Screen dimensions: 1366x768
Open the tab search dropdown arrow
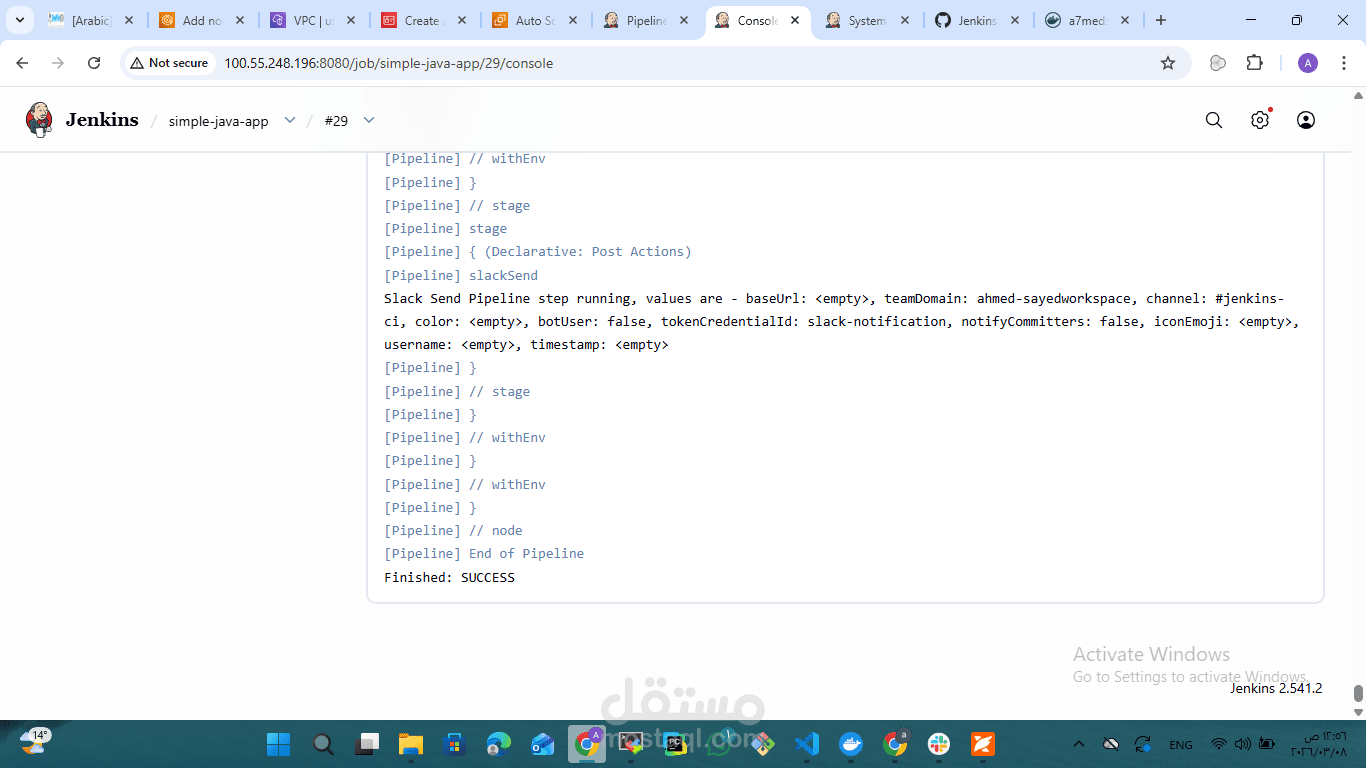(19, 20)
